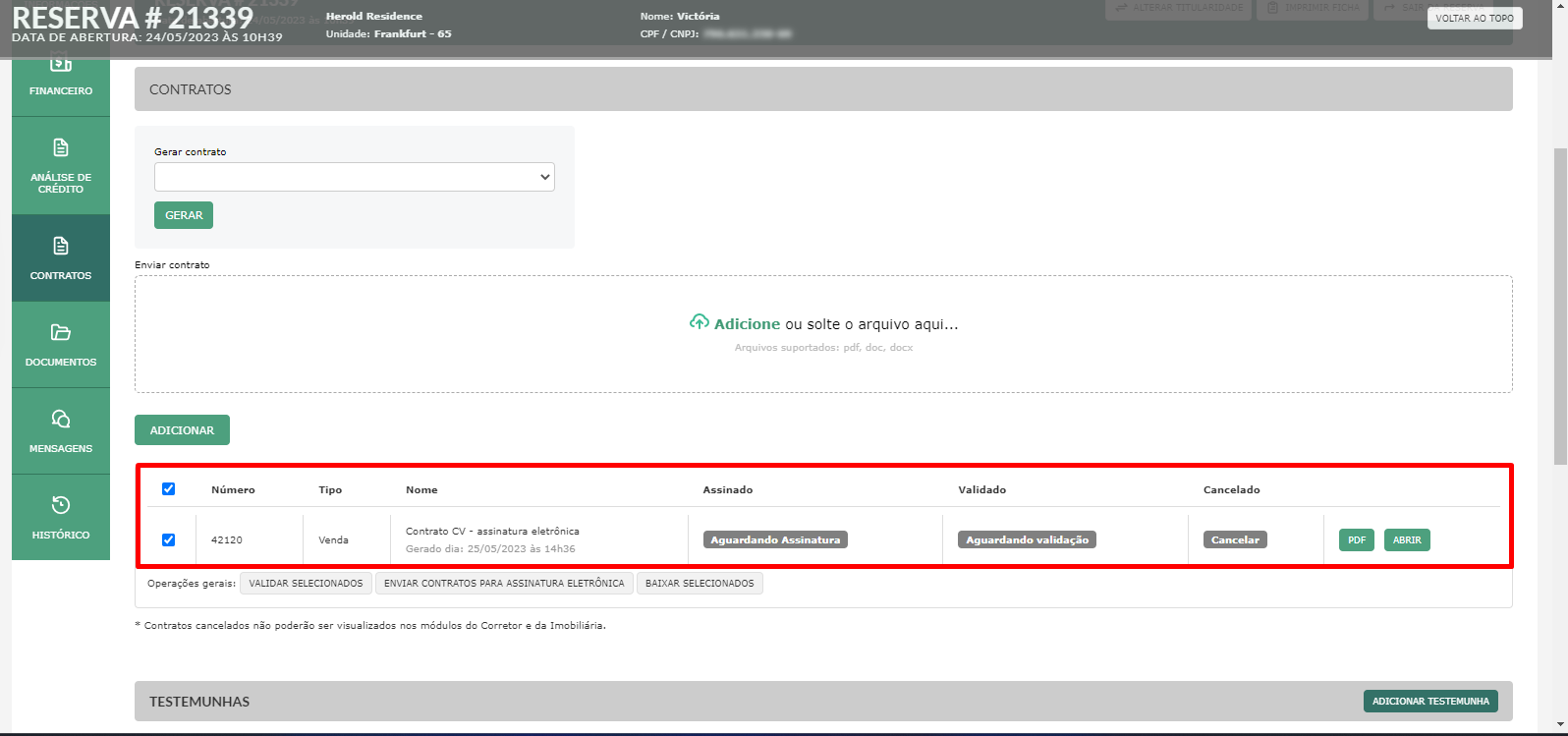
Task: Click Enviar Contratos para Assinatura Eletrônica
Action: pyautogui.click(x=504, y=584)
